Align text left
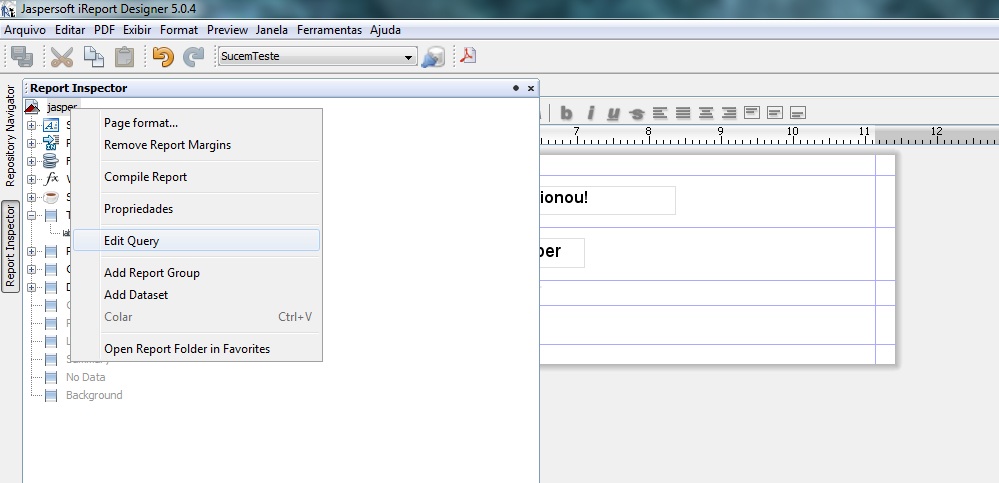The width and height of the screenshot is (999, 483). [660, 113]
